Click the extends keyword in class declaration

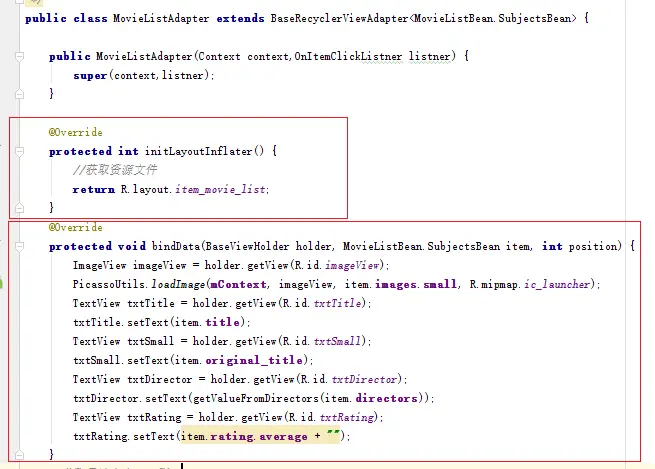[x=240, y=18]
